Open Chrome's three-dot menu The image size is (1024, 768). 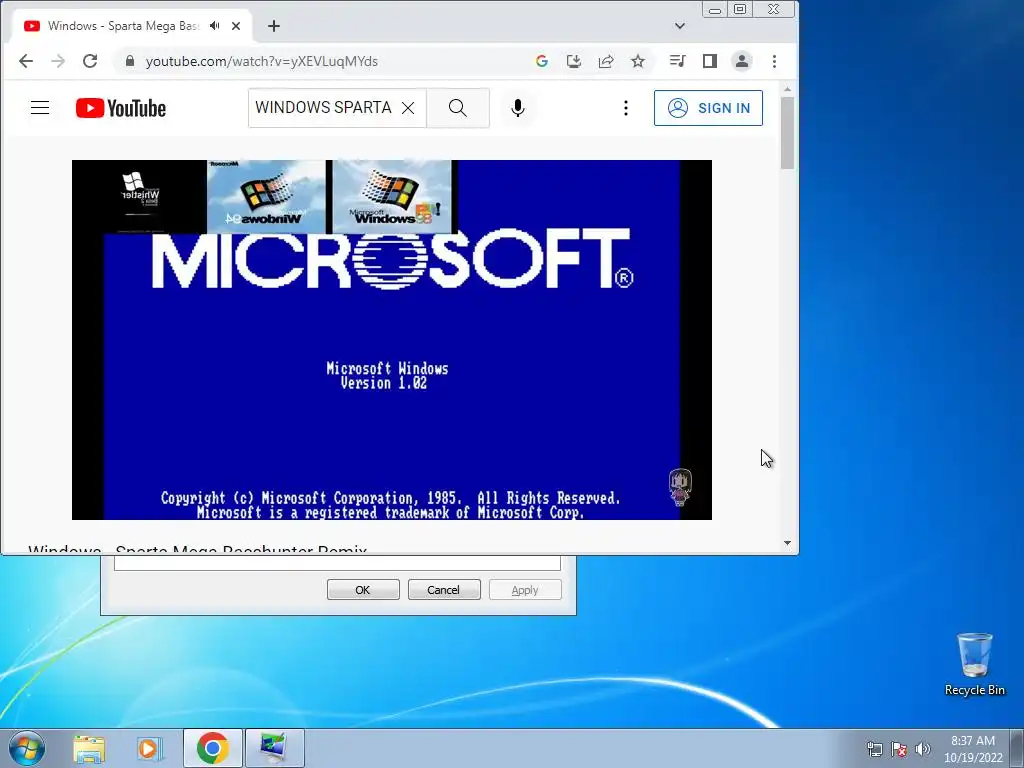[x=775, y=61]
